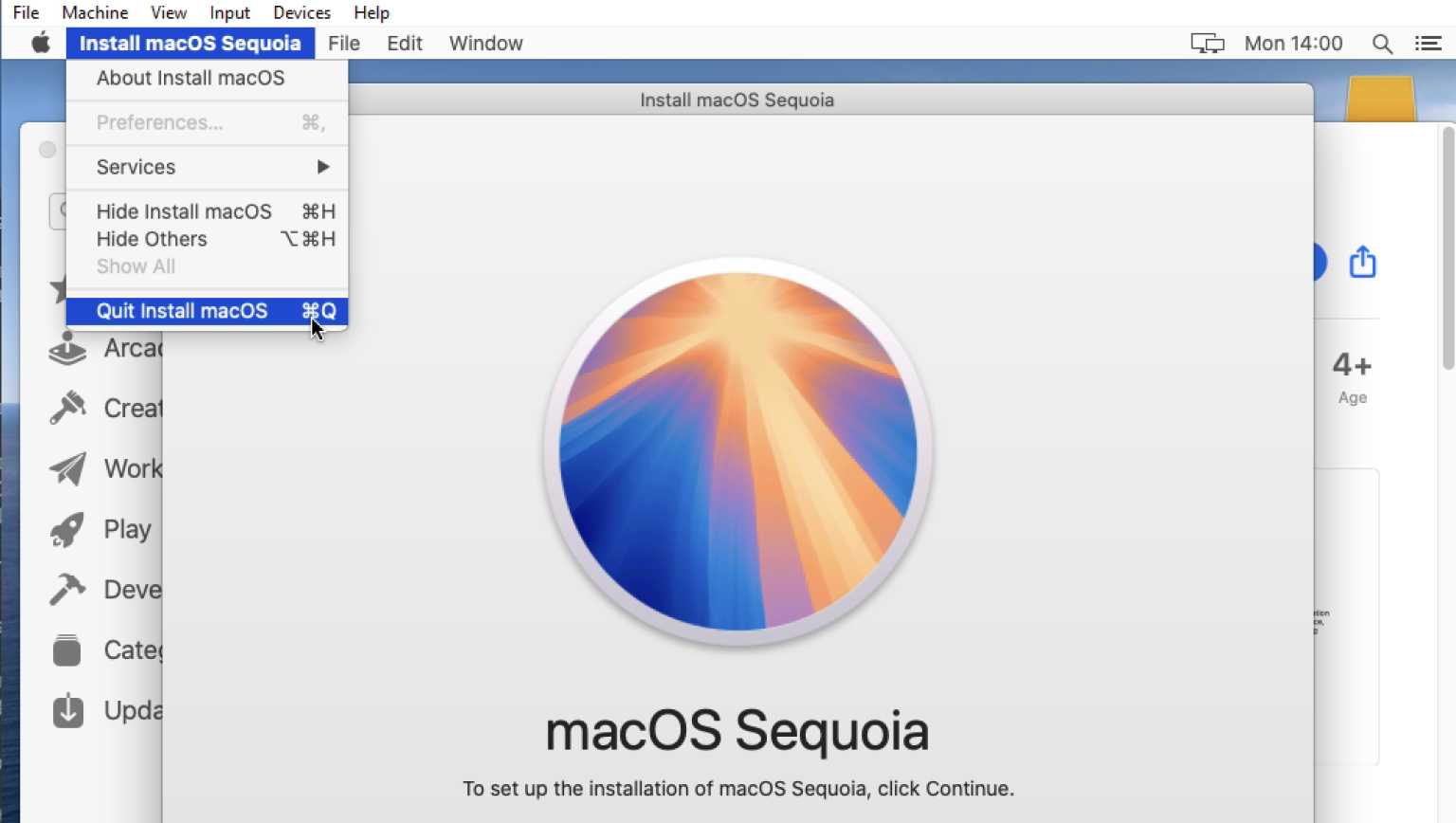This screenshot has height=823, width=1456.
Task: Open the Devices menu at the top
Action: [301, 12]
